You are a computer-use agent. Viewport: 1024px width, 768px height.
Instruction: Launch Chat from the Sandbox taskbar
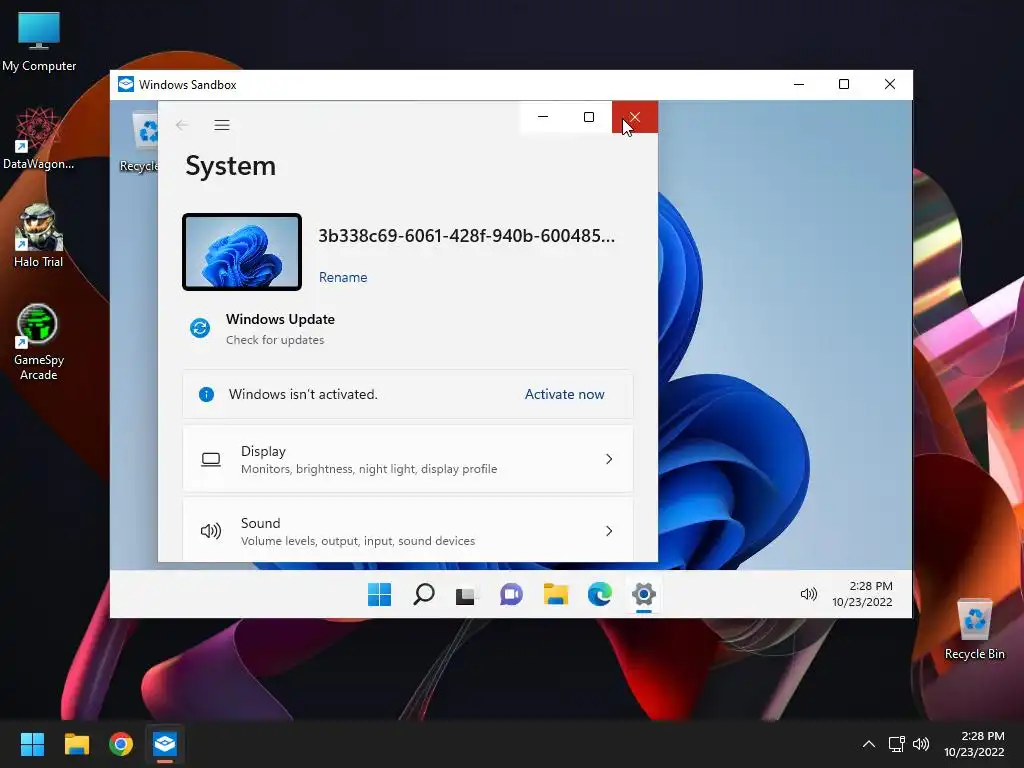511,594
